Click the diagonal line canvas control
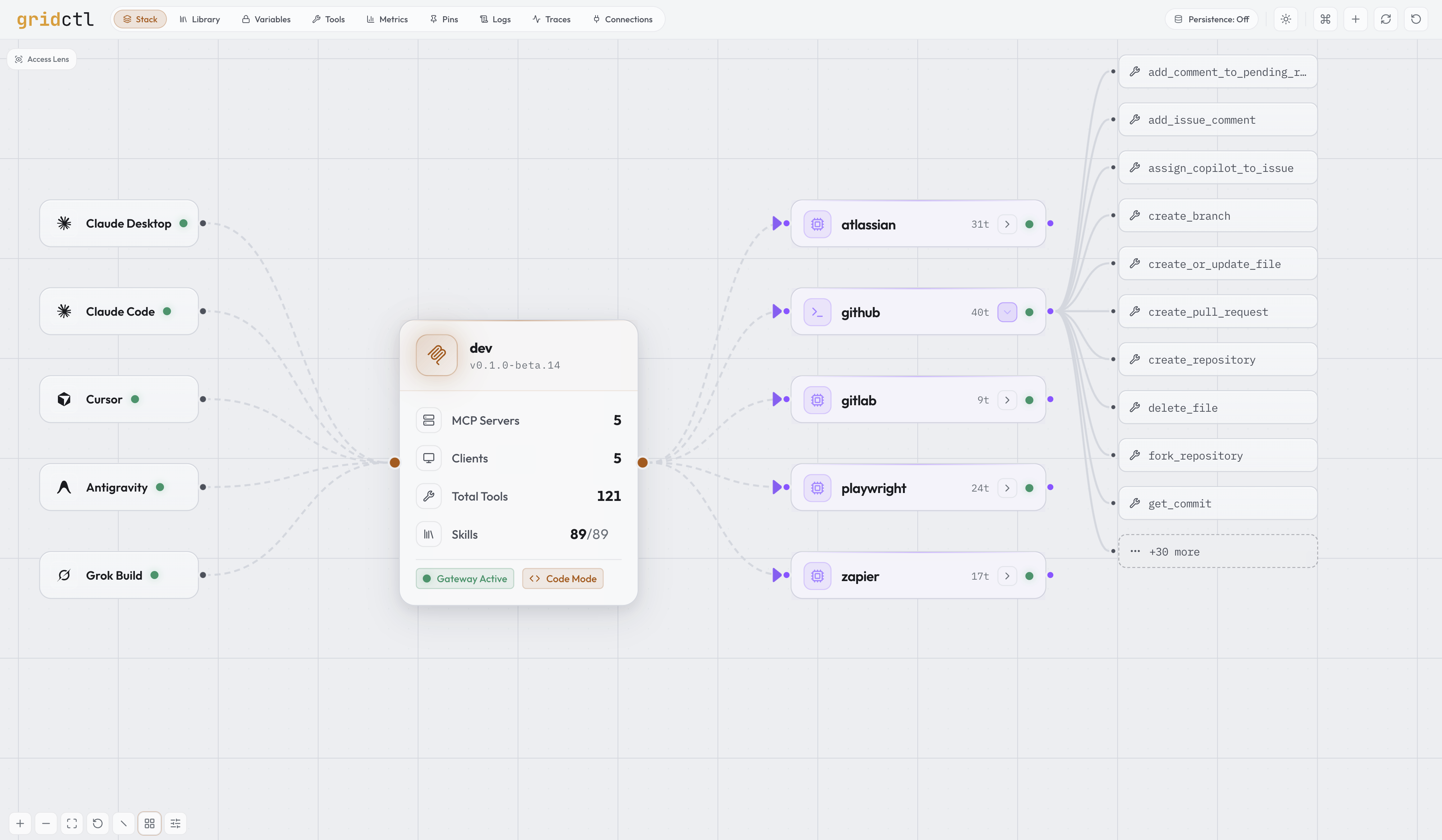Screen dimensions: 1442x840 click(124, 823)
